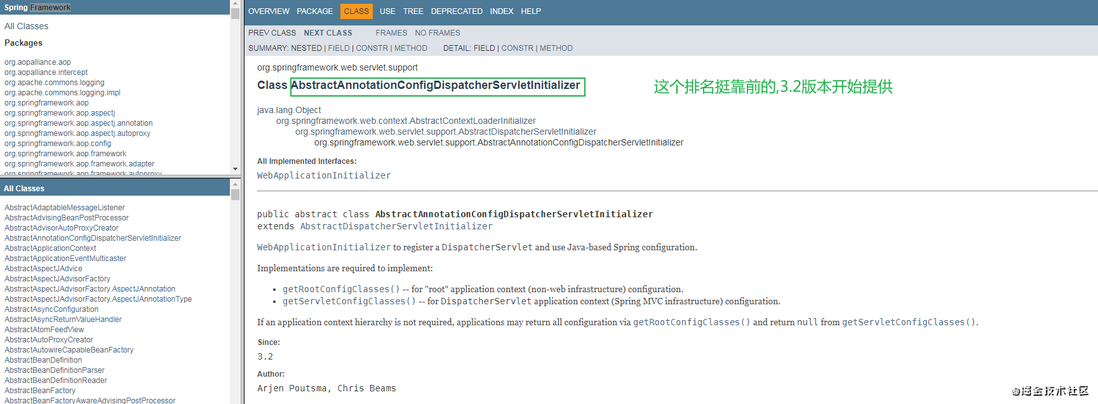
Task: Open the HELP navigation tab
Action: [531, 11]
